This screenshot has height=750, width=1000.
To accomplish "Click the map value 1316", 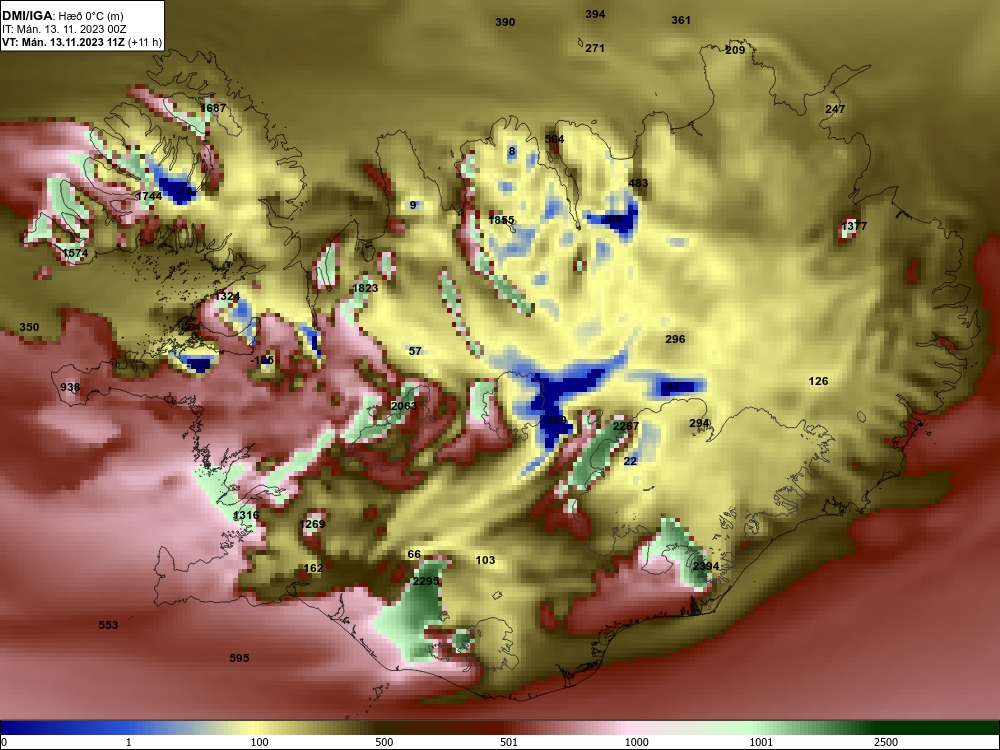I will [246, 515].
